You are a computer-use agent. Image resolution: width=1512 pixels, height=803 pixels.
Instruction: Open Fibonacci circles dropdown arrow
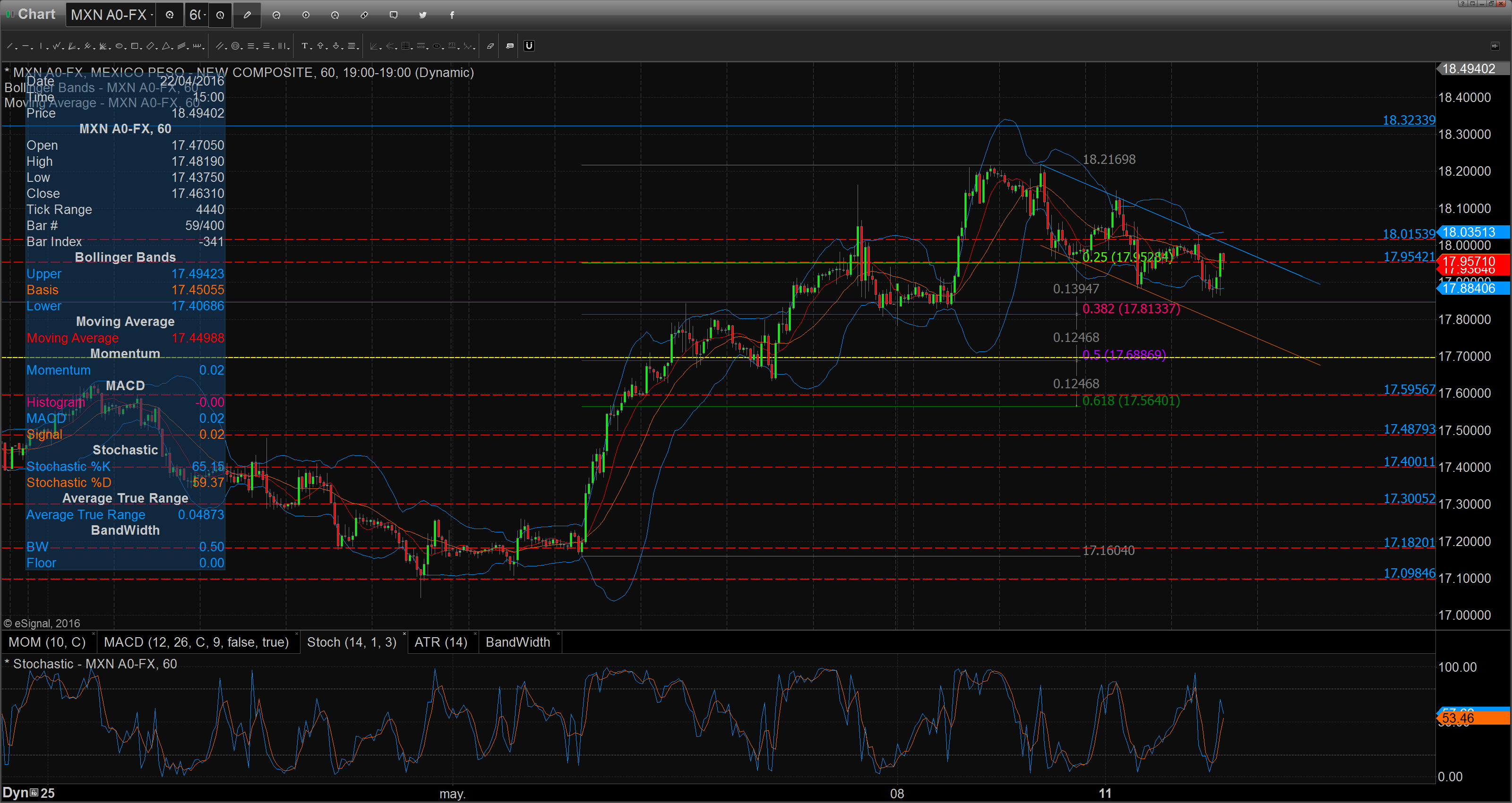242,48
